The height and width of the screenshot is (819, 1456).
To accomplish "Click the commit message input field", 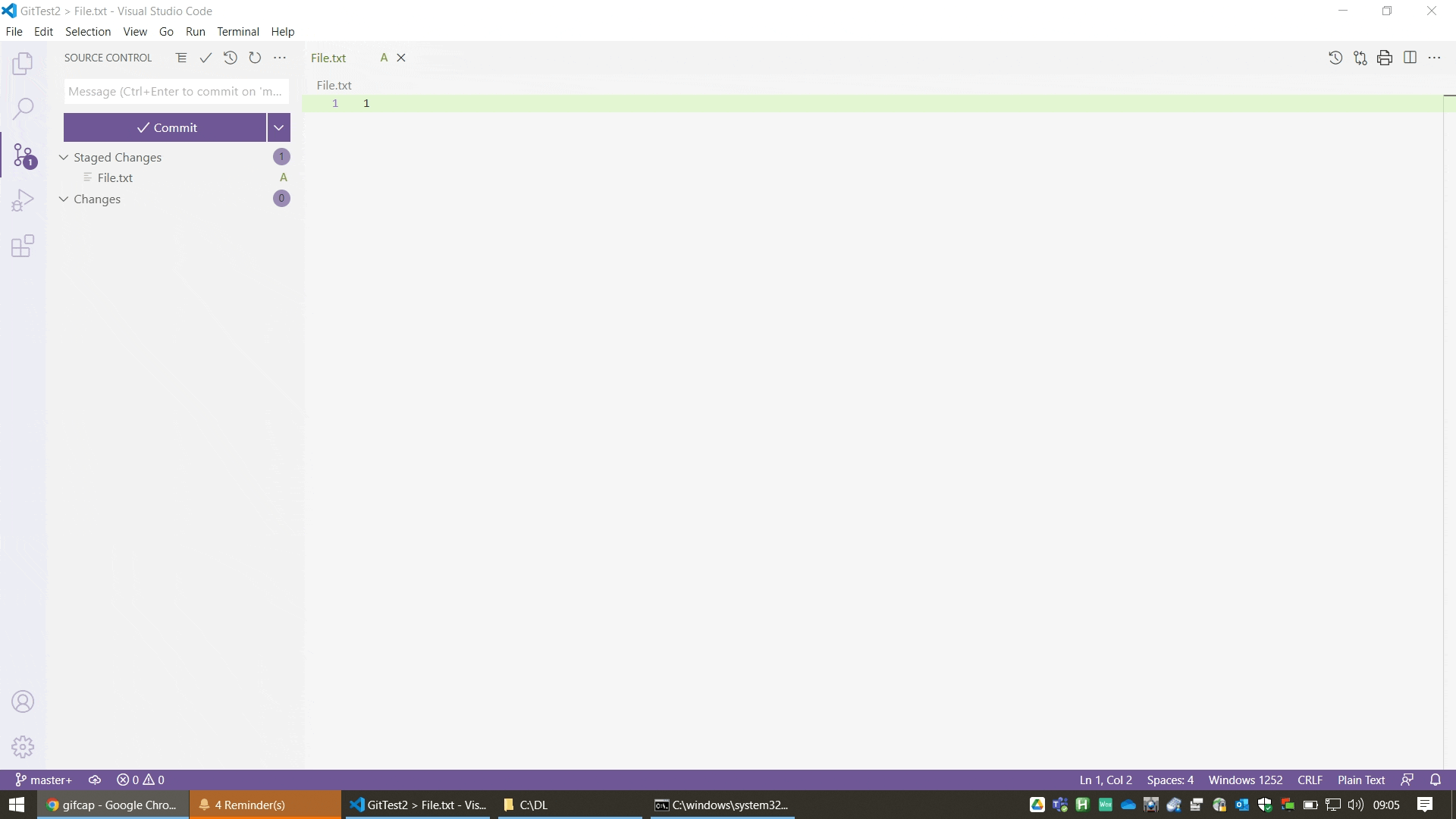I will pos(176,92).
